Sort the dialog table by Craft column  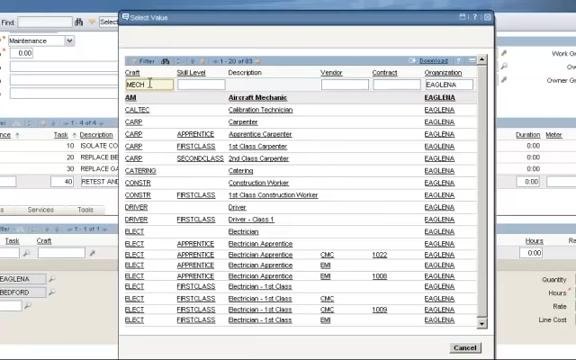tap(132, 73)
